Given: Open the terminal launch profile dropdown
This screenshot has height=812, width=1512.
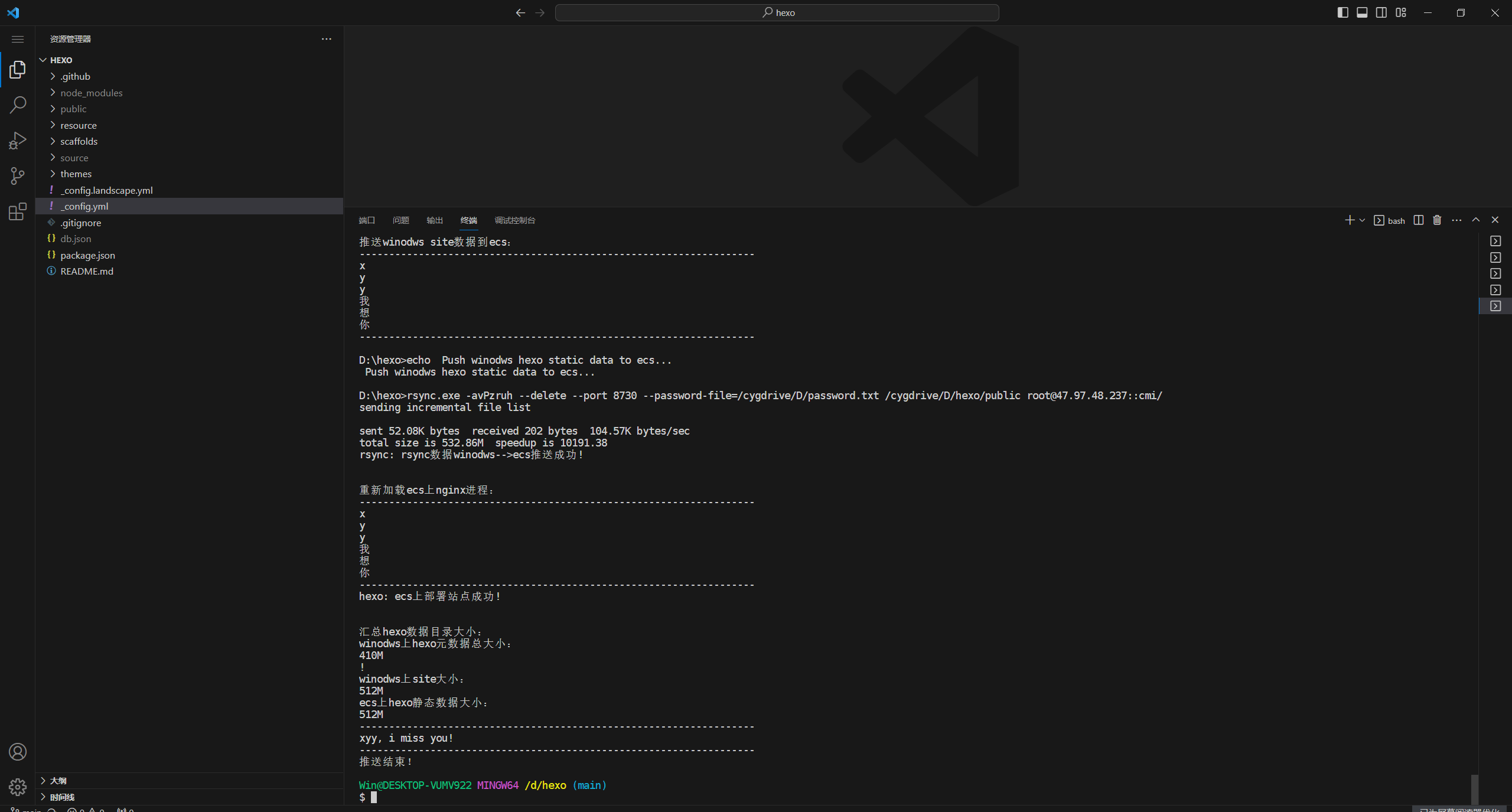Looking at the screenshot, I should point(1362,220).
